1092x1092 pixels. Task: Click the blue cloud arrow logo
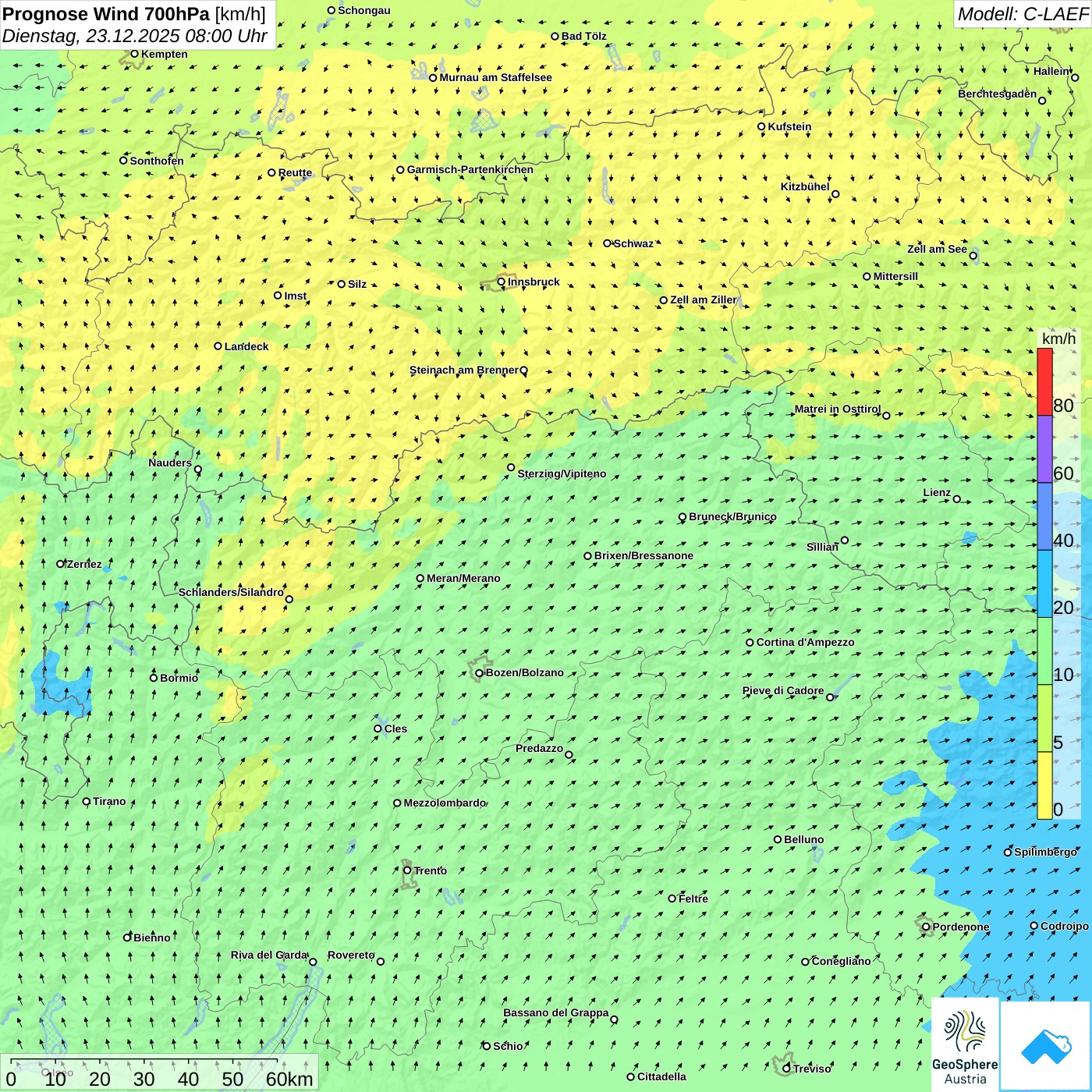[1046, 1046]
